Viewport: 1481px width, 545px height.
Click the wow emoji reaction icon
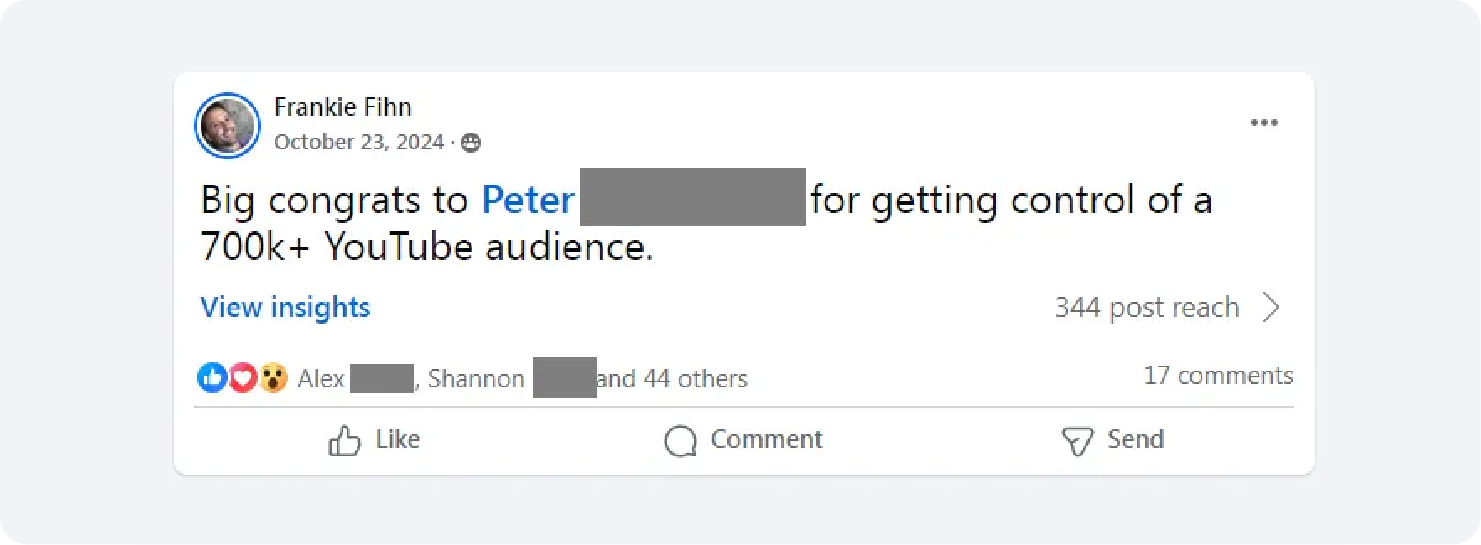pyautogui.click(x=273, y=378)
